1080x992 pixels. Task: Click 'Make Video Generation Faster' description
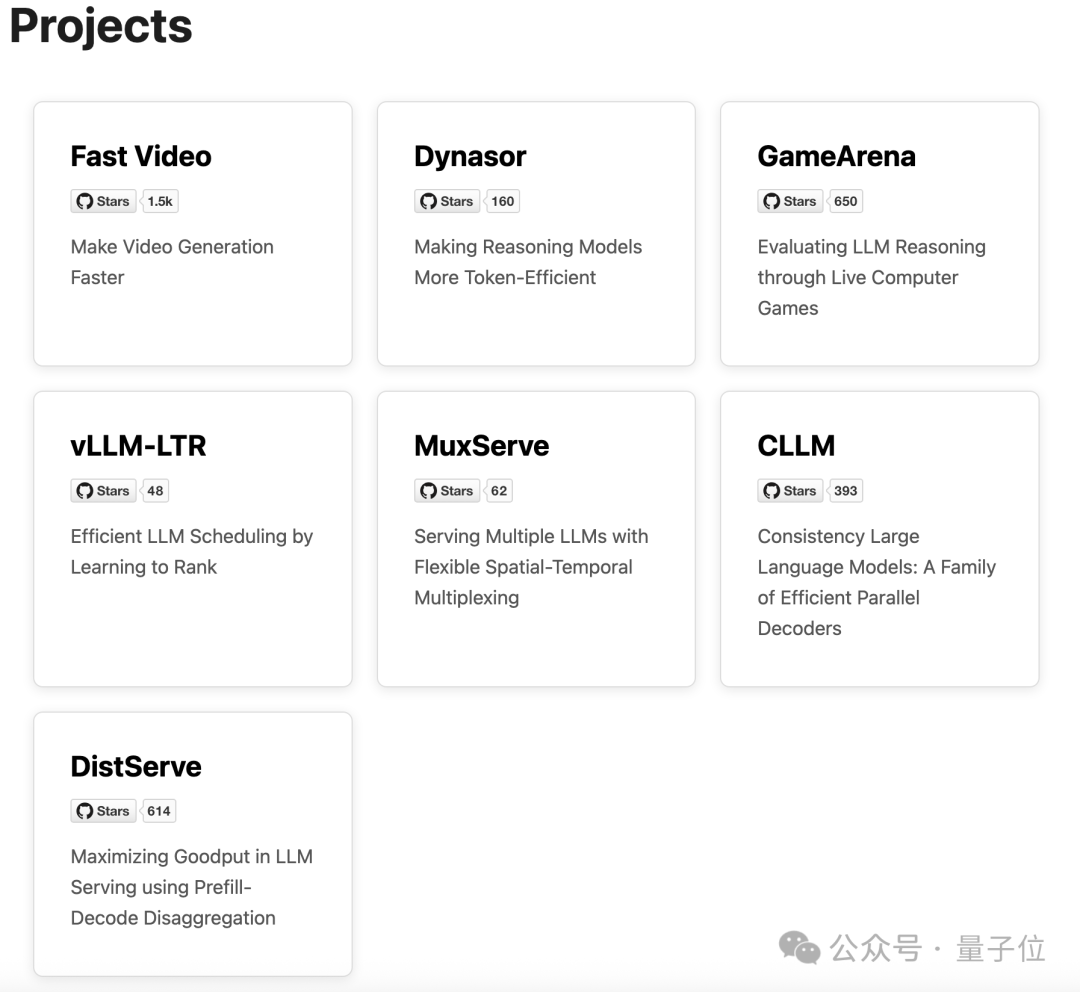click(x=172, y=262)
